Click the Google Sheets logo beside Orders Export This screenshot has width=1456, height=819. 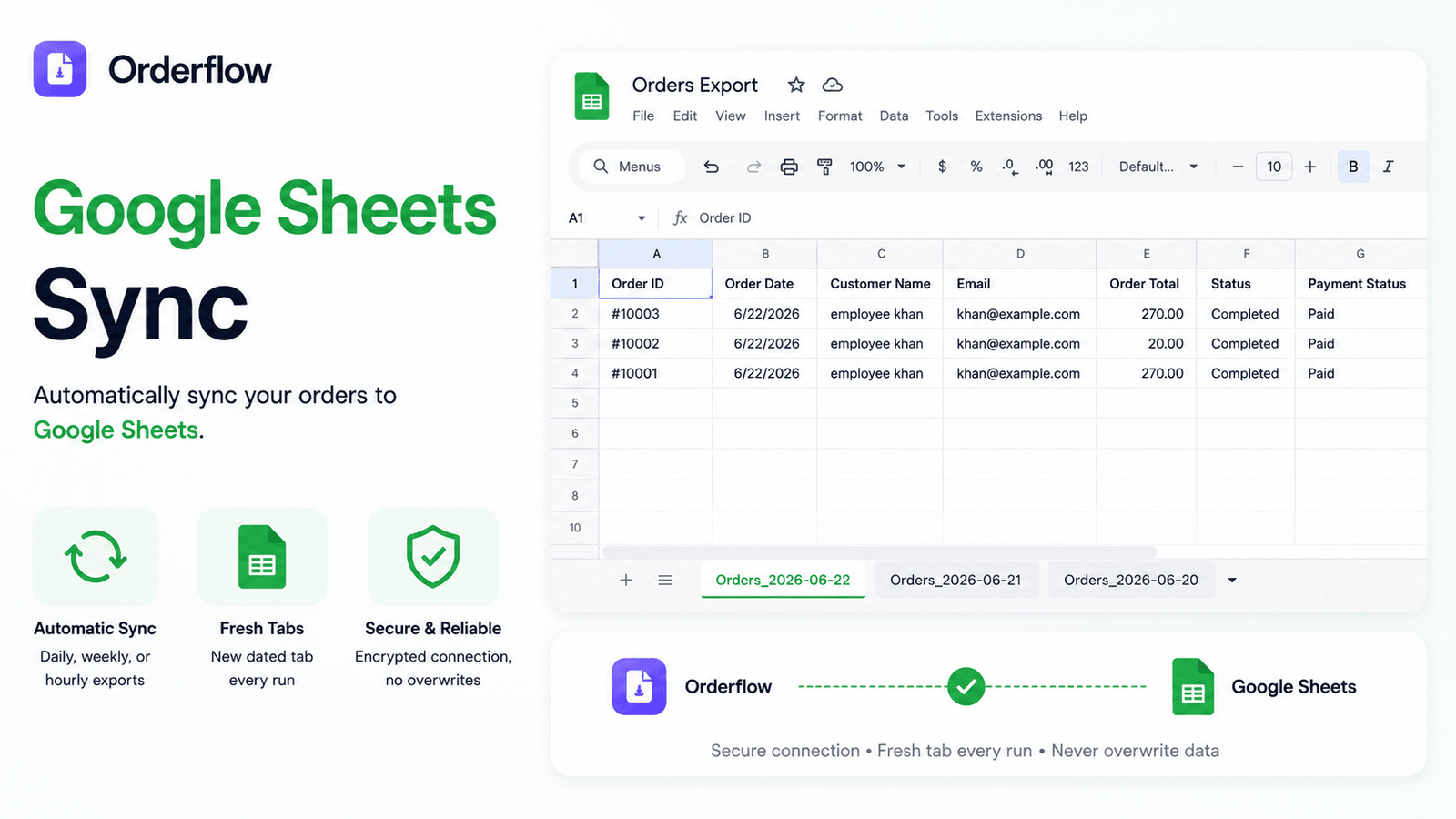[591, 96]
